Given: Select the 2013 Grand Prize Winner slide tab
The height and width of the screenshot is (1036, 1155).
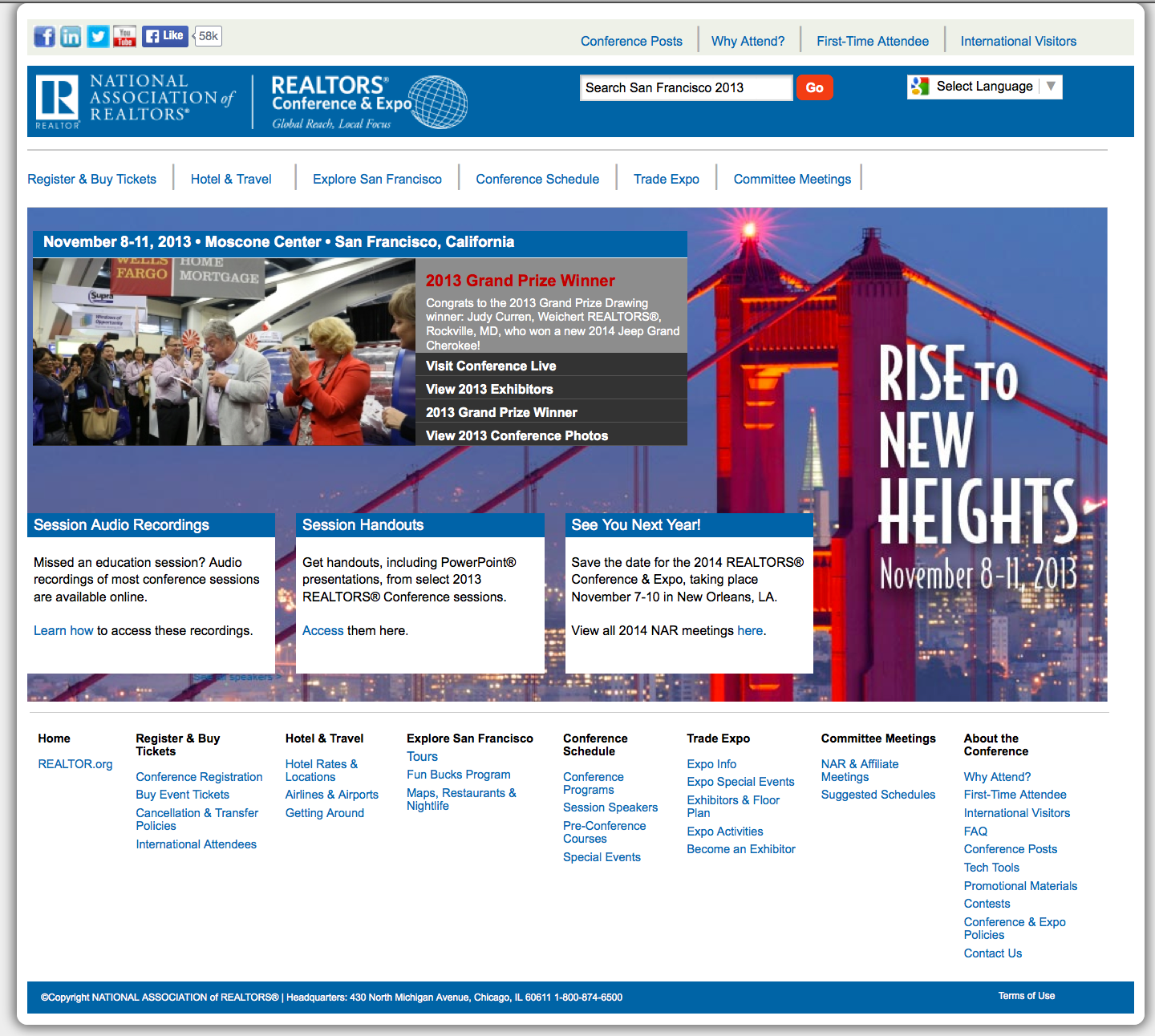Looking at the screenshot, I should (551, 411).
